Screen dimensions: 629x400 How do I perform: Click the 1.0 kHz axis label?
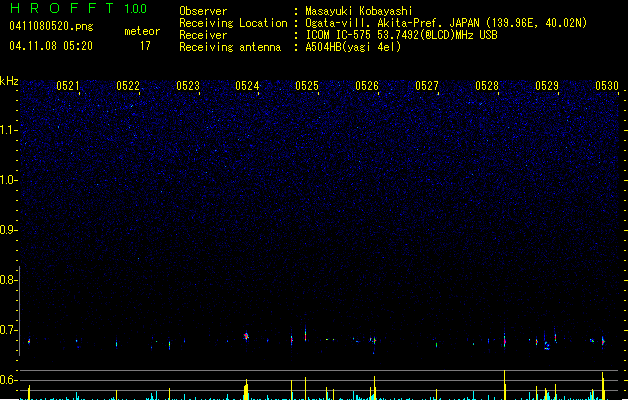pyautogui.click(x=8, y=180)
